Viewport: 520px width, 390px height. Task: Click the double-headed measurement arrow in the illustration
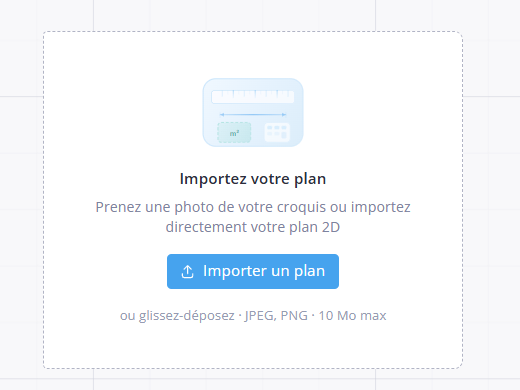[x=253, y=115]
